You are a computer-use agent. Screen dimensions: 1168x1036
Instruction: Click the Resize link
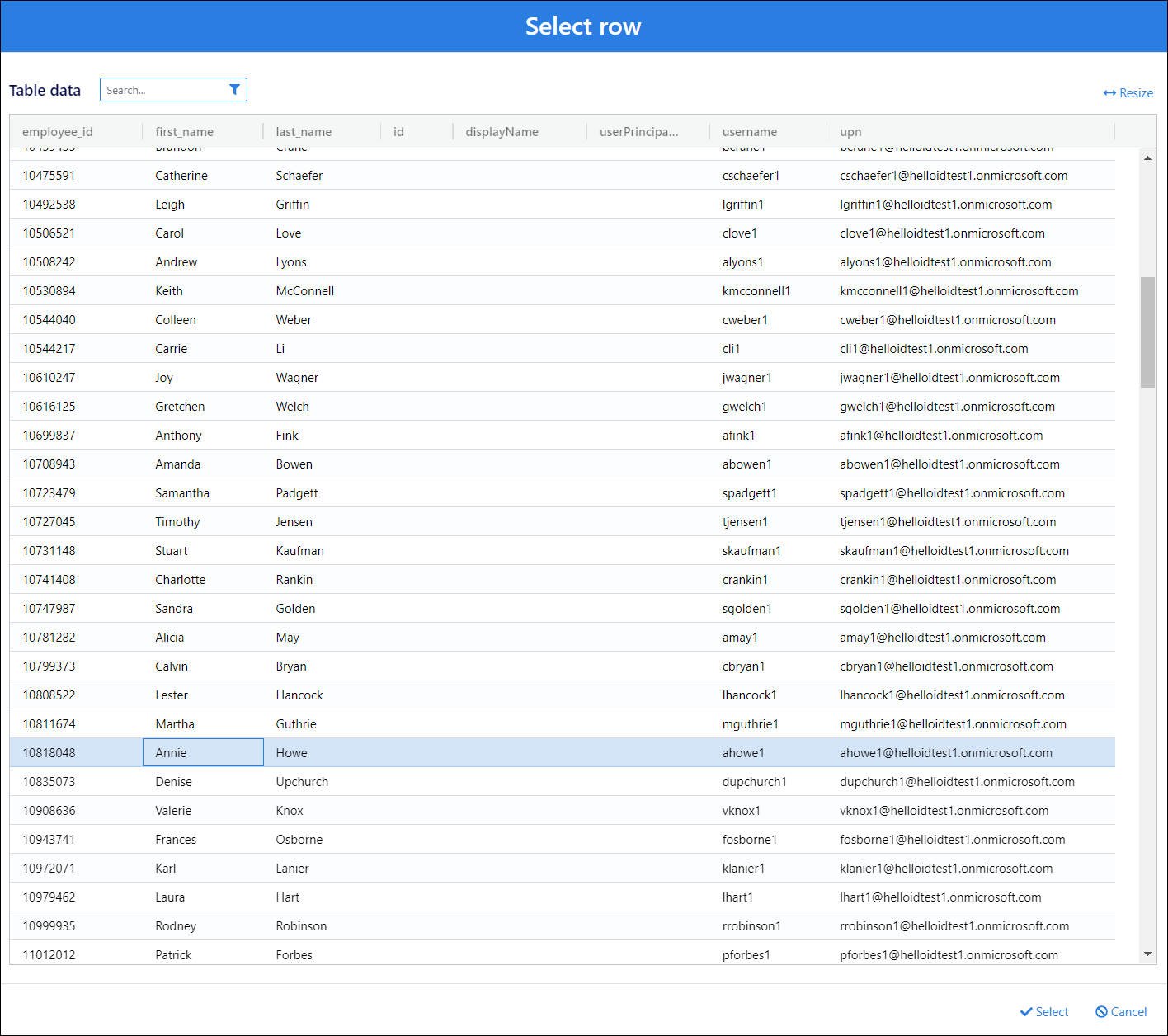pyautogui.click(x=1128, y=93)
